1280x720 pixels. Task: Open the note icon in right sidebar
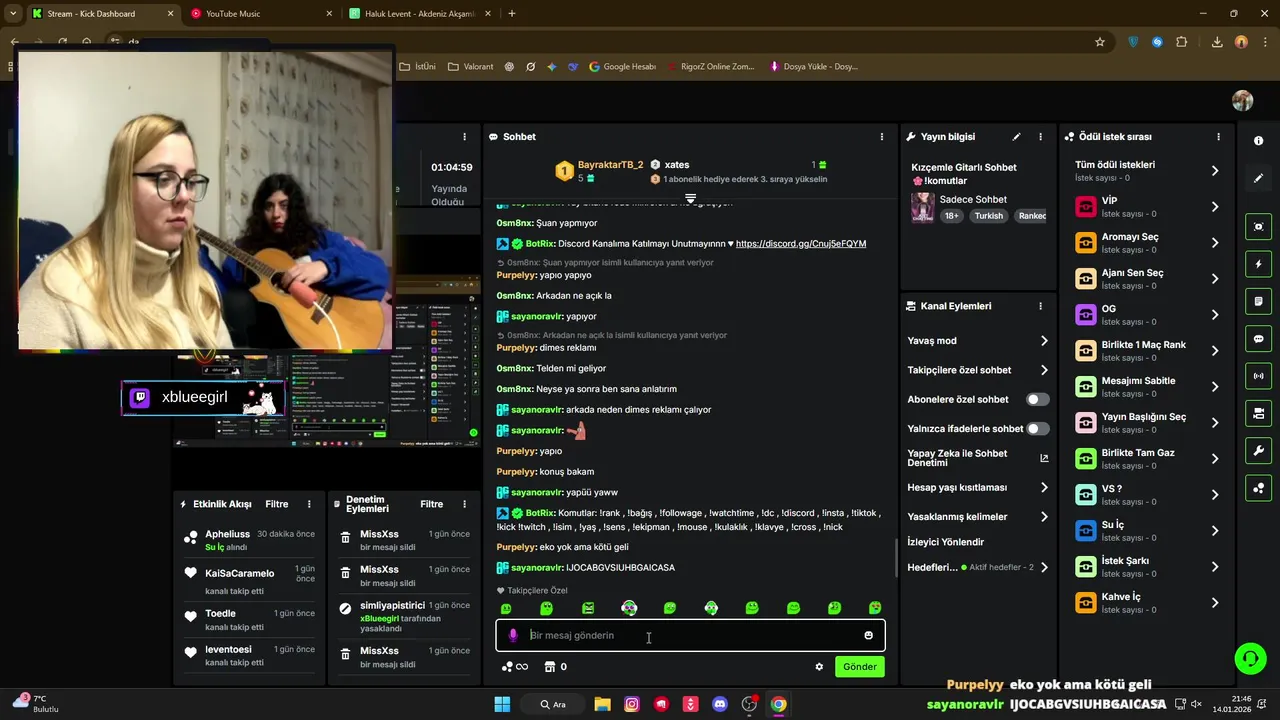(x=1258, y=301)
